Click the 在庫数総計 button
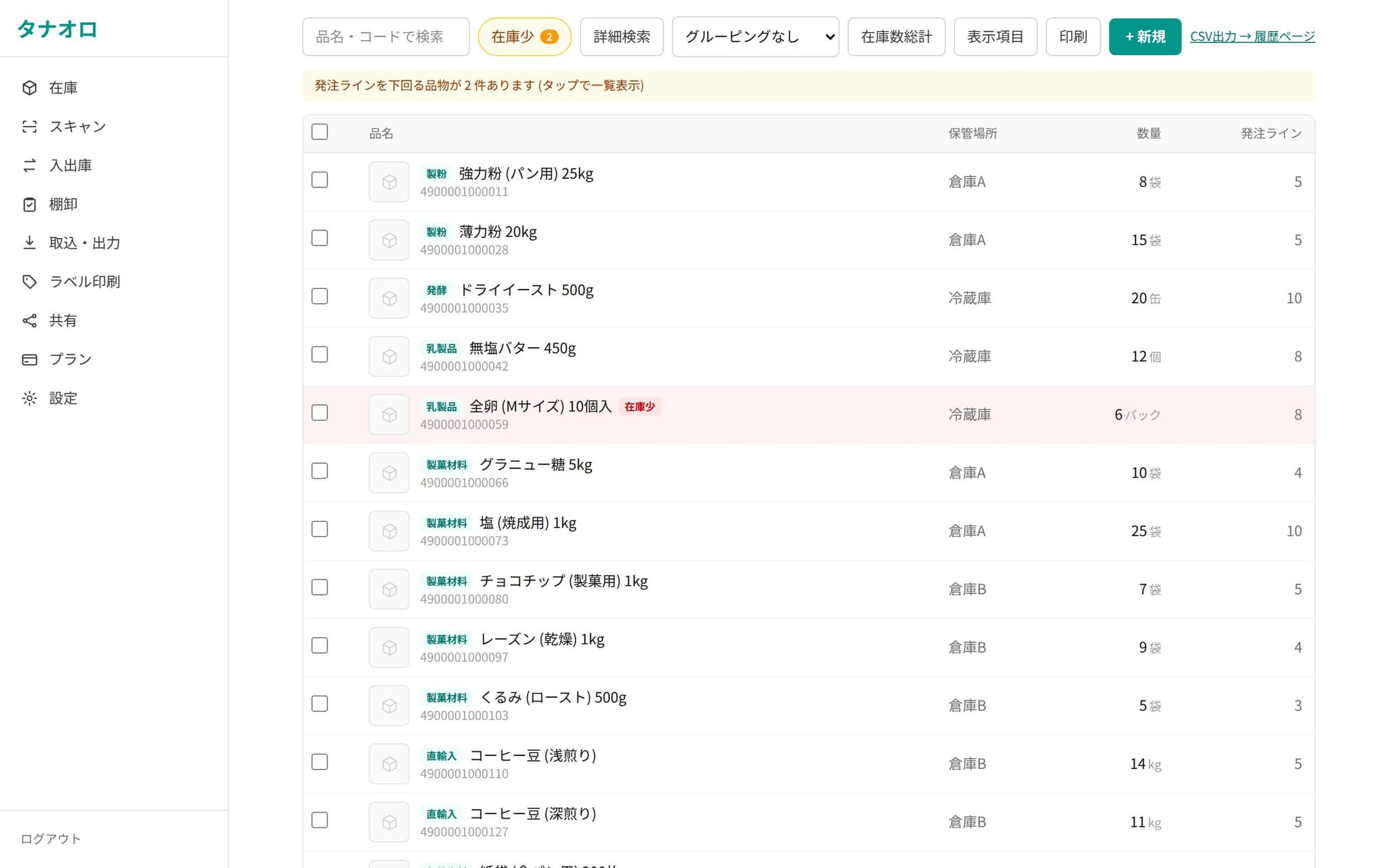Viewport: 1389px width, 868px height. 897,37
